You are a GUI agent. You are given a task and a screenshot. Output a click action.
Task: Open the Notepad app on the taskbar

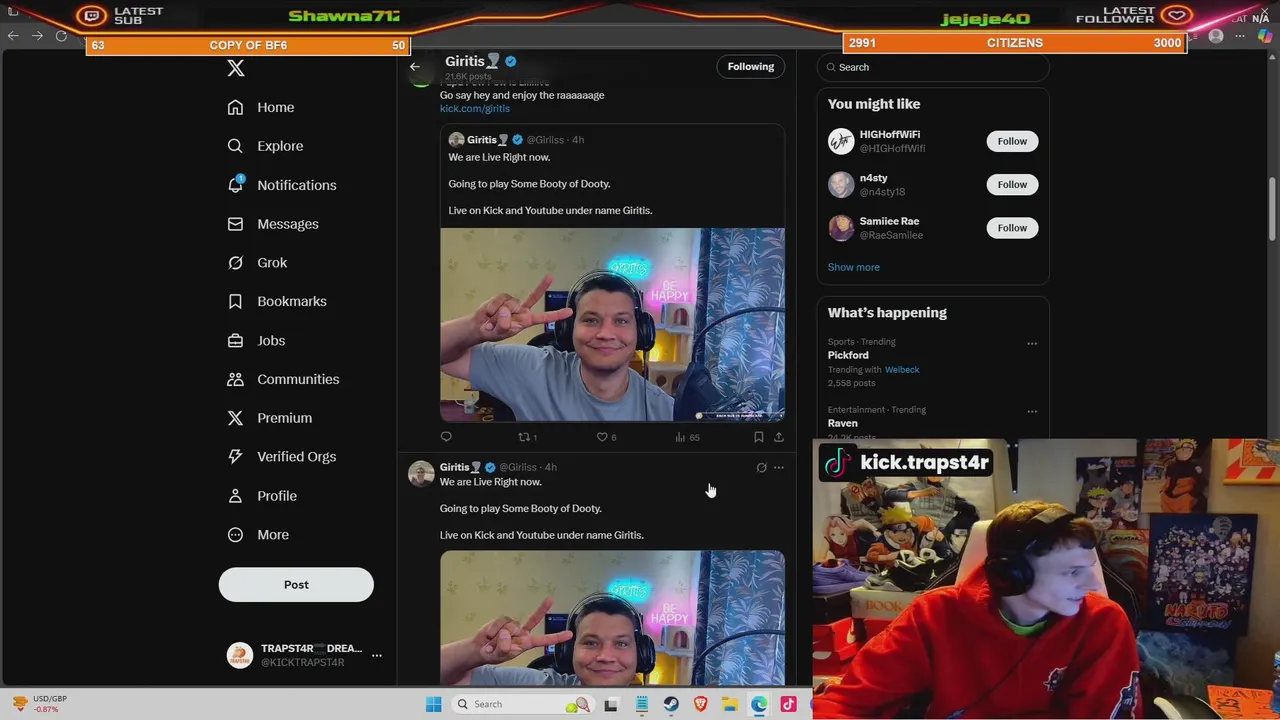[642, 704]
